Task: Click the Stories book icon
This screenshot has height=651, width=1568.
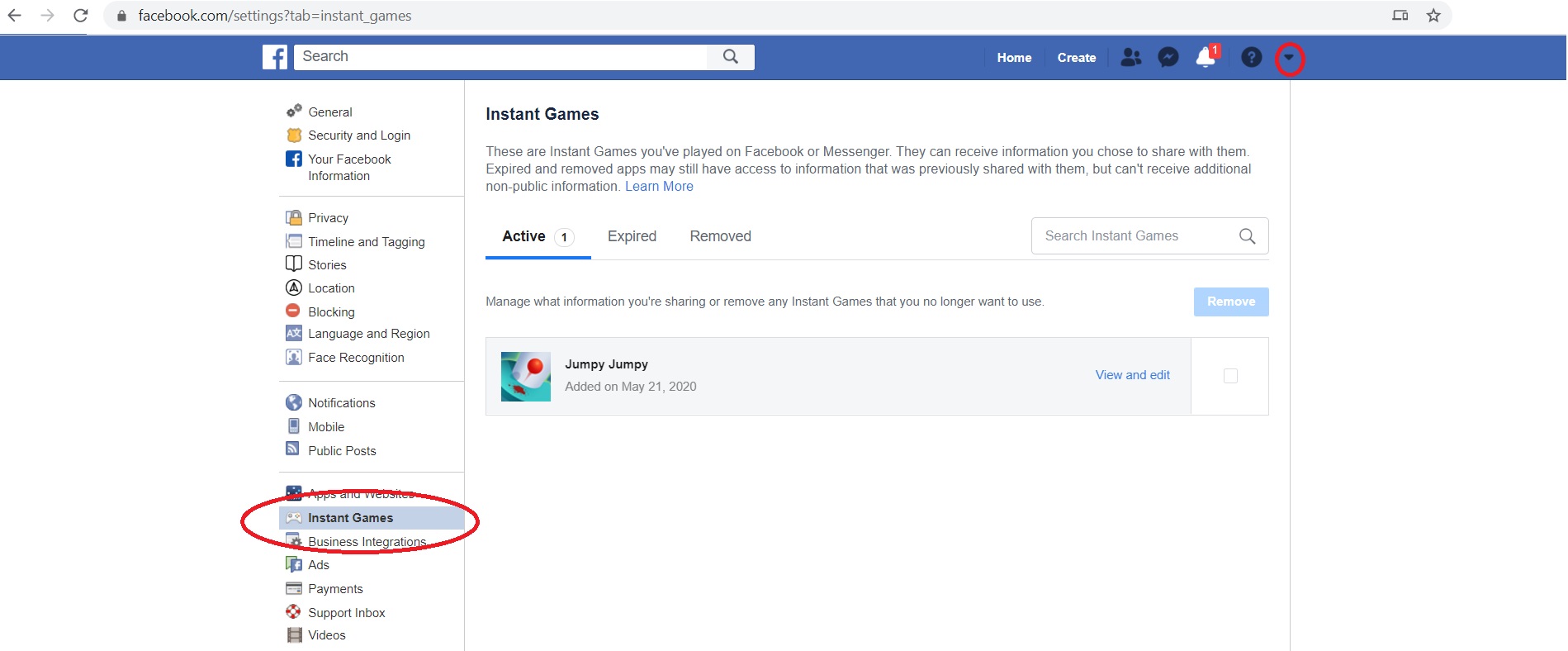Action: (294, 264)
